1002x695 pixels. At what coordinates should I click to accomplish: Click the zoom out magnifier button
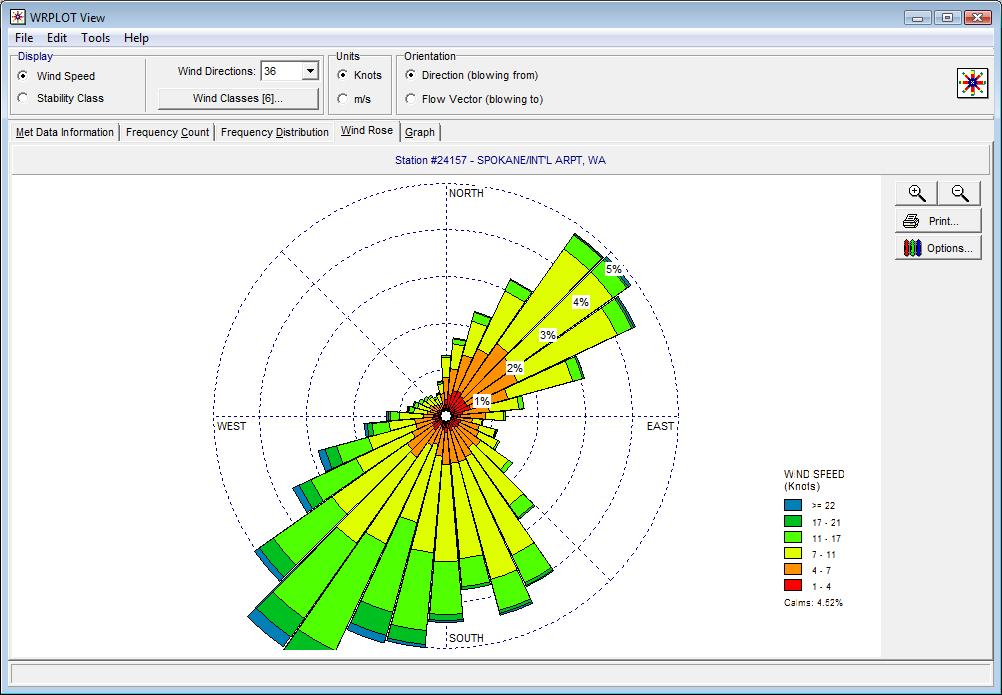959,194
